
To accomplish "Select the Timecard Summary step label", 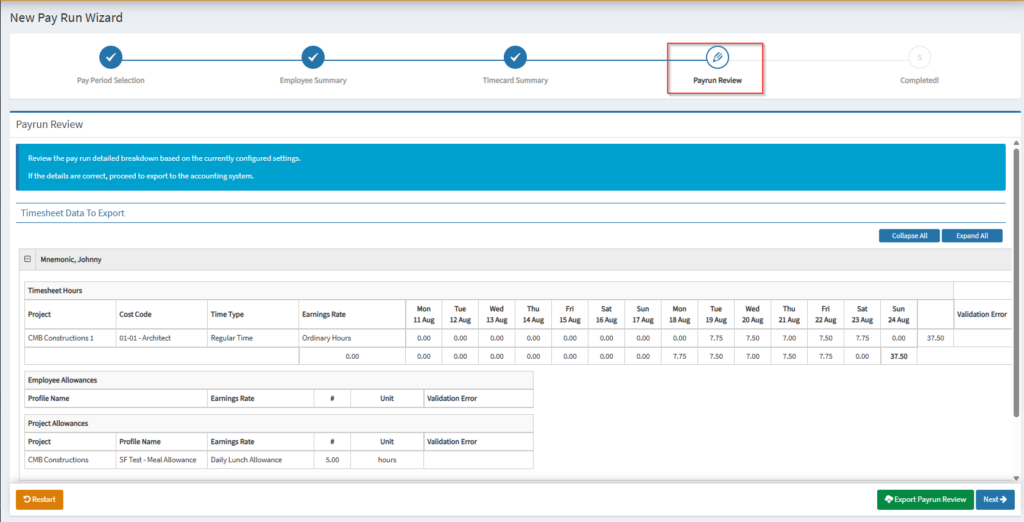I will pyautogui.click(x=515, y=80).
